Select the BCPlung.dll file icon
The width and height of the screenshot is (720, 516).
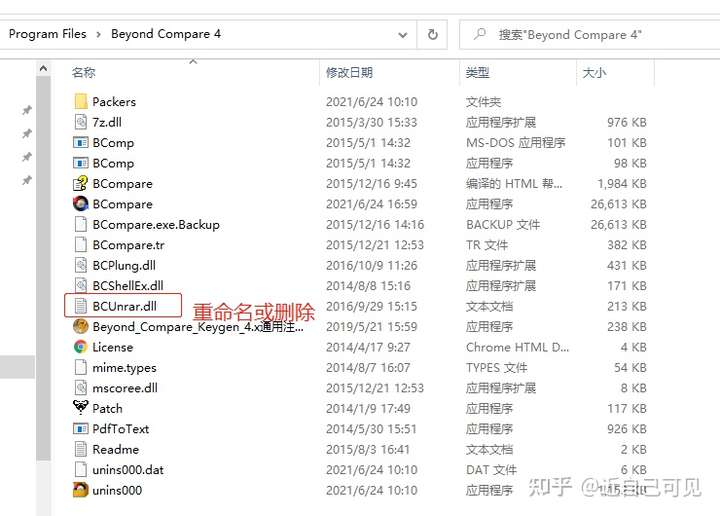tap(80, 265)
